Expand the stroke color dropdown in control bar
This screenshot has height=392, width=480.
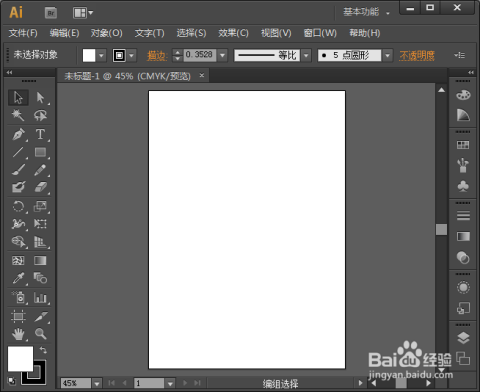[x=132, y=55]
